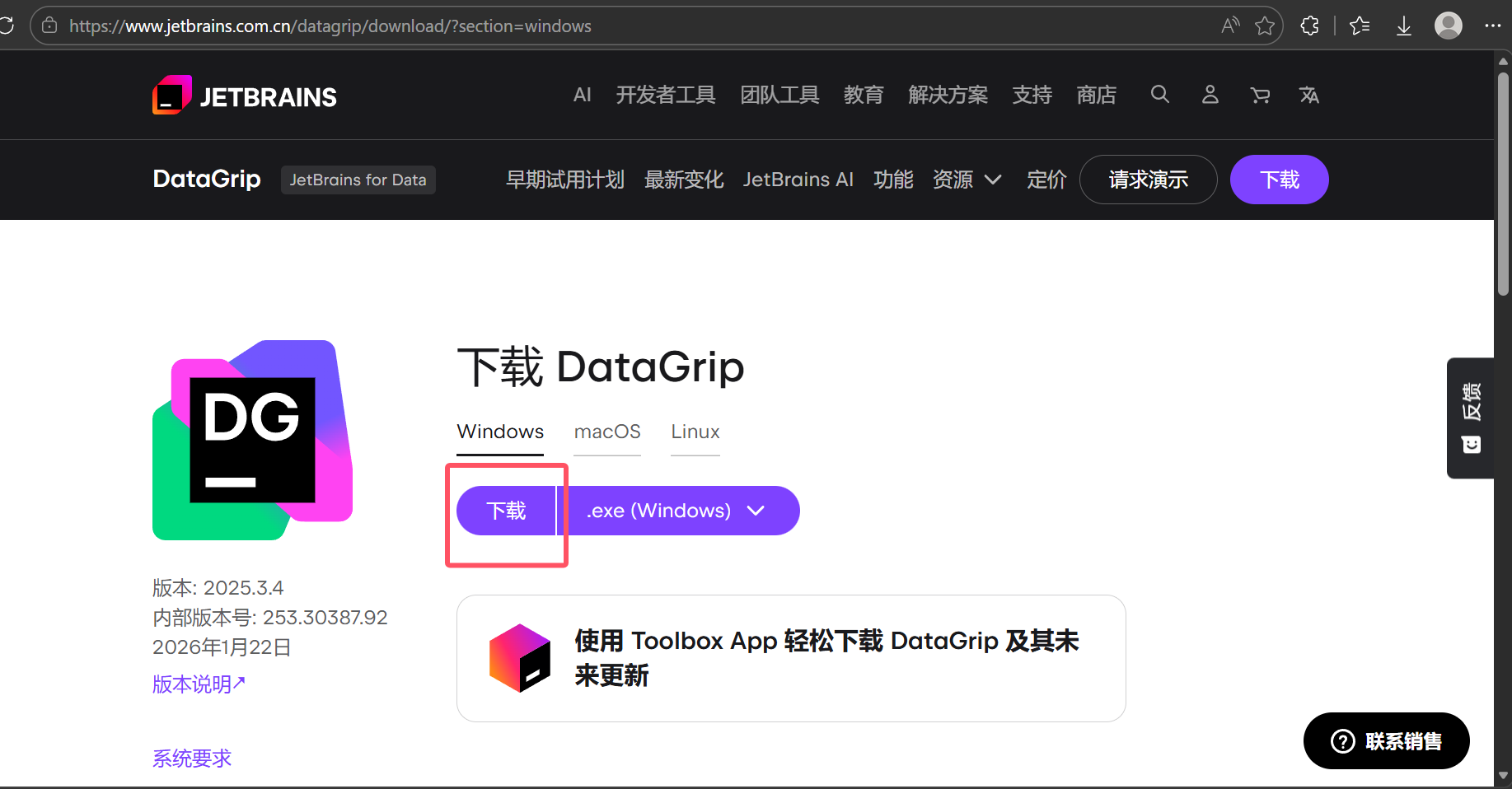
Task: View site info lock icon
Action: tap(49, 26)
